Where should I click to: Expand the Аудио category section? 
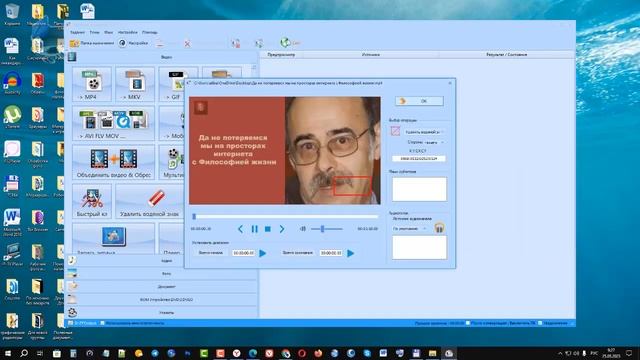point(162,260)
